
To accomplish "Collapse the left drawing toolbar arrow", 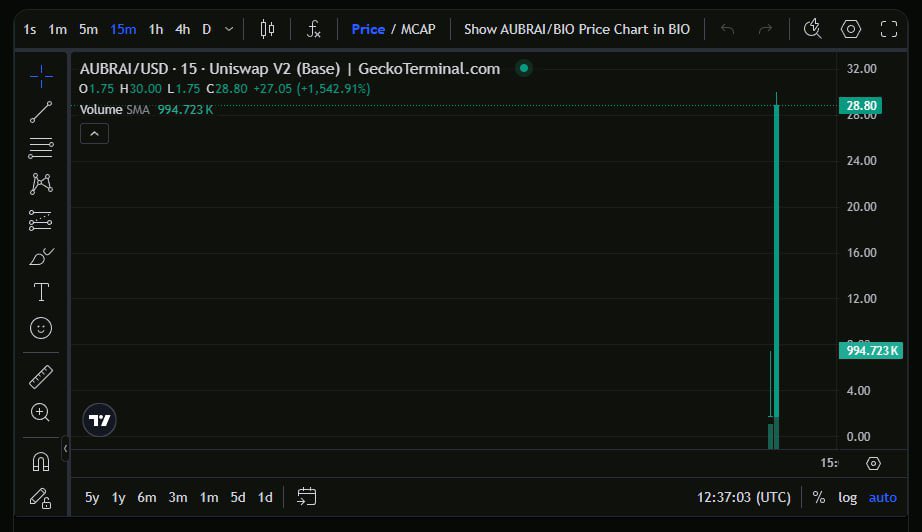I will coord(65,449).
